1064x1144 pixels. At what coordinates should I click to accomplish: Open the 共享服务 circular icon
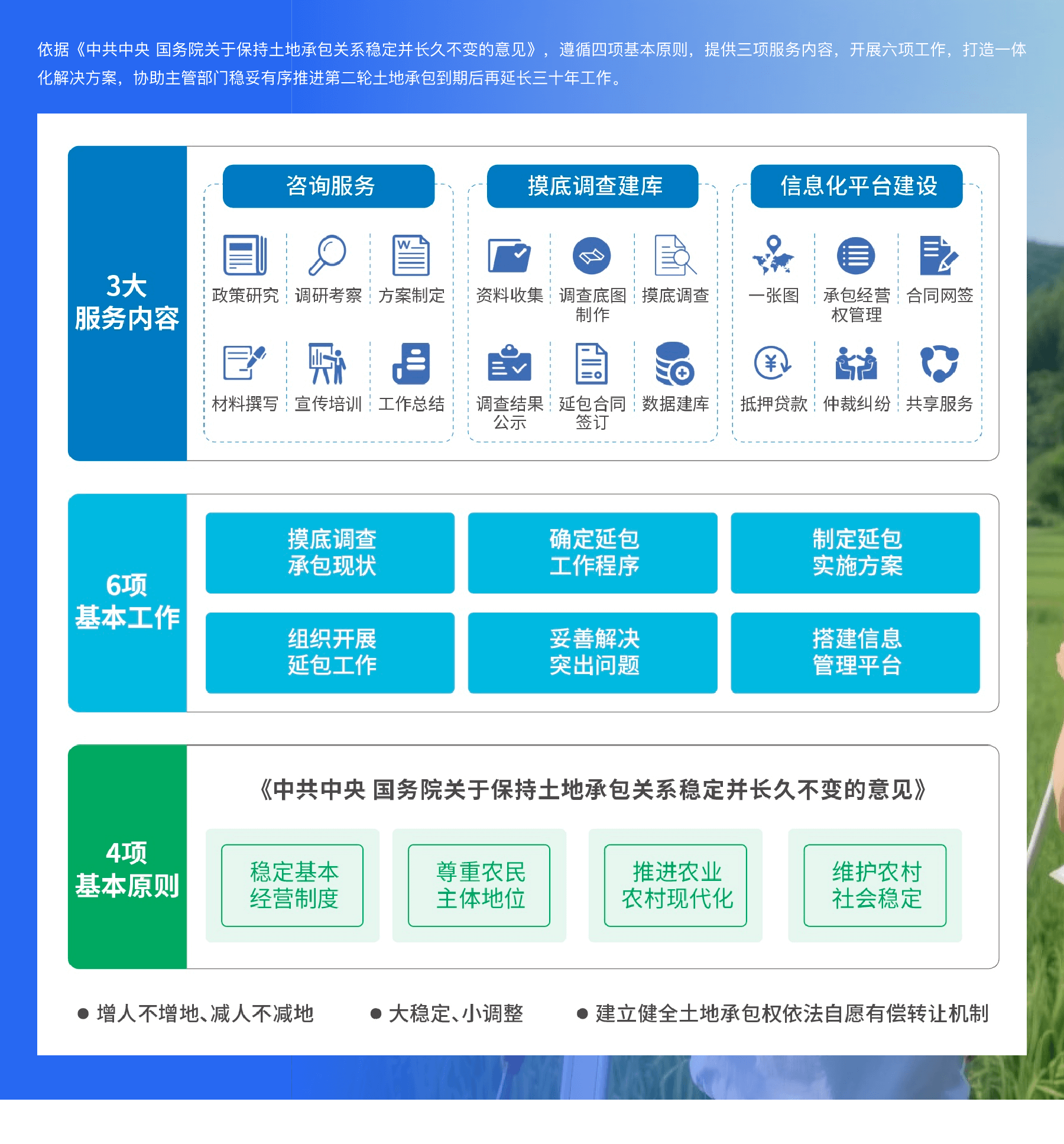pyautogui.click(x=939, y=363)
